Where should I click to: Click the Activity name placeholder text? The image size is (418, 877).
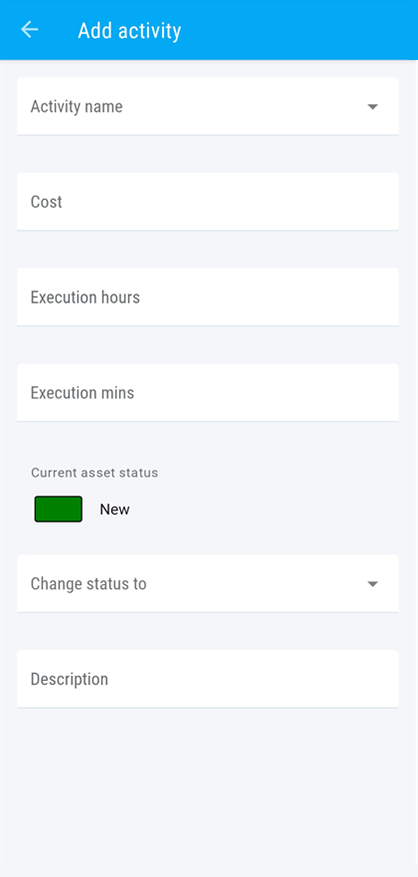(x=76, y=106)
